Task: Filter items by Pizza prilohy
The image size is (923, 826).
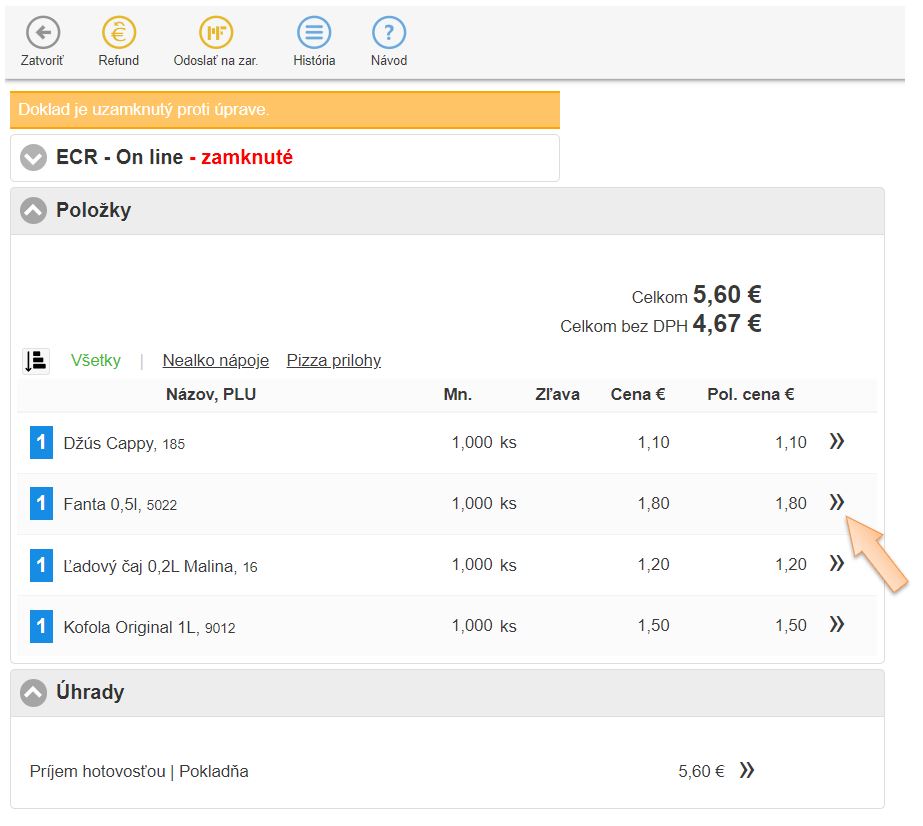Action: tap(333, 361)
